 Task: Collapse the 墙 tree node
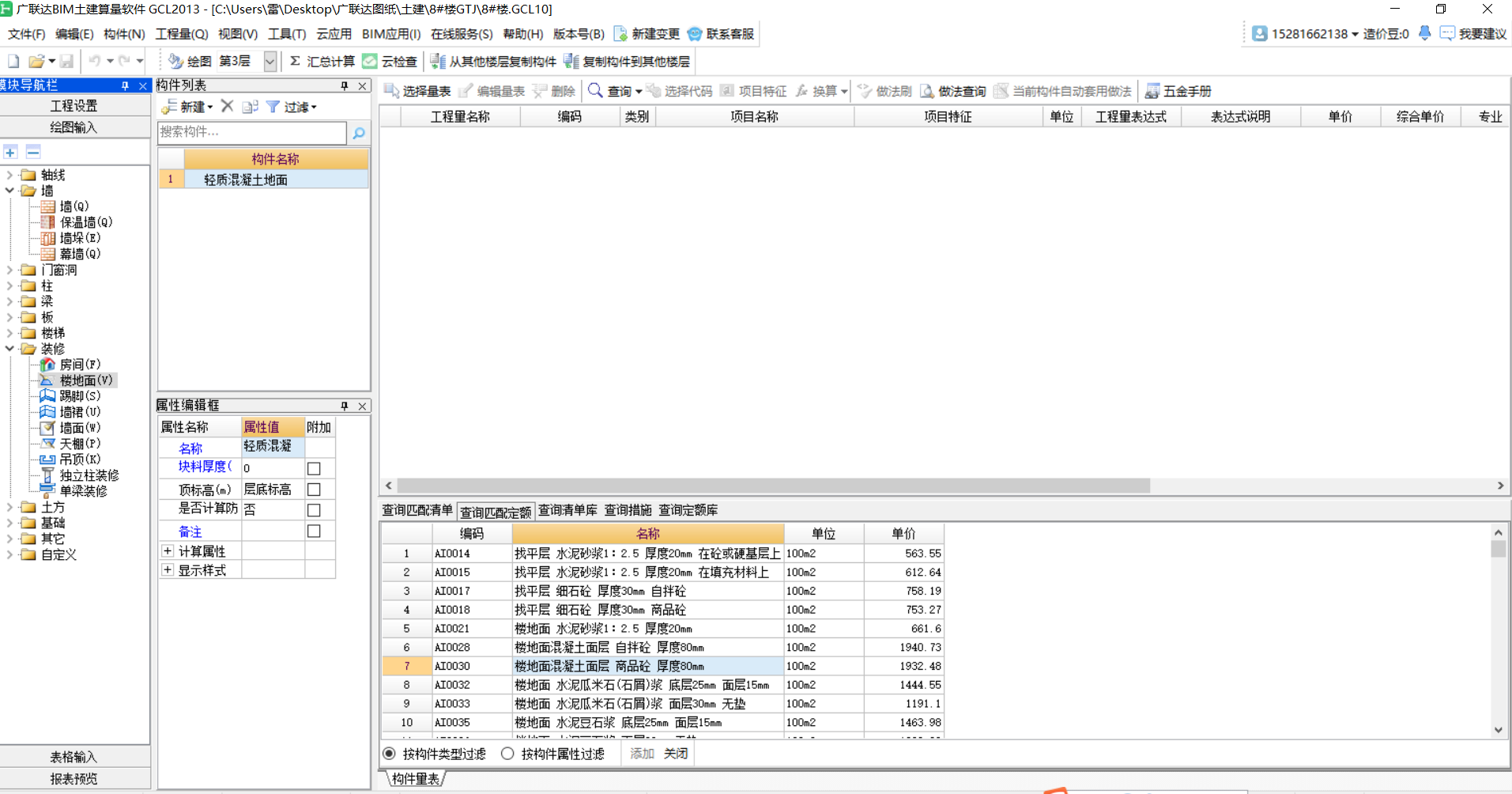(9, 191)
